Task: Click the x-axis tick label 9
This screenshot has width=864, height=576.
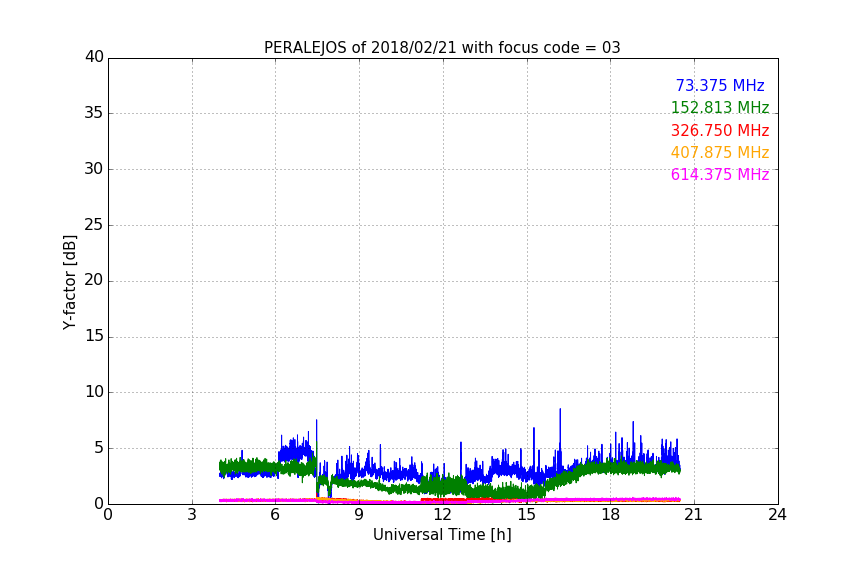Action: point(359,515)
